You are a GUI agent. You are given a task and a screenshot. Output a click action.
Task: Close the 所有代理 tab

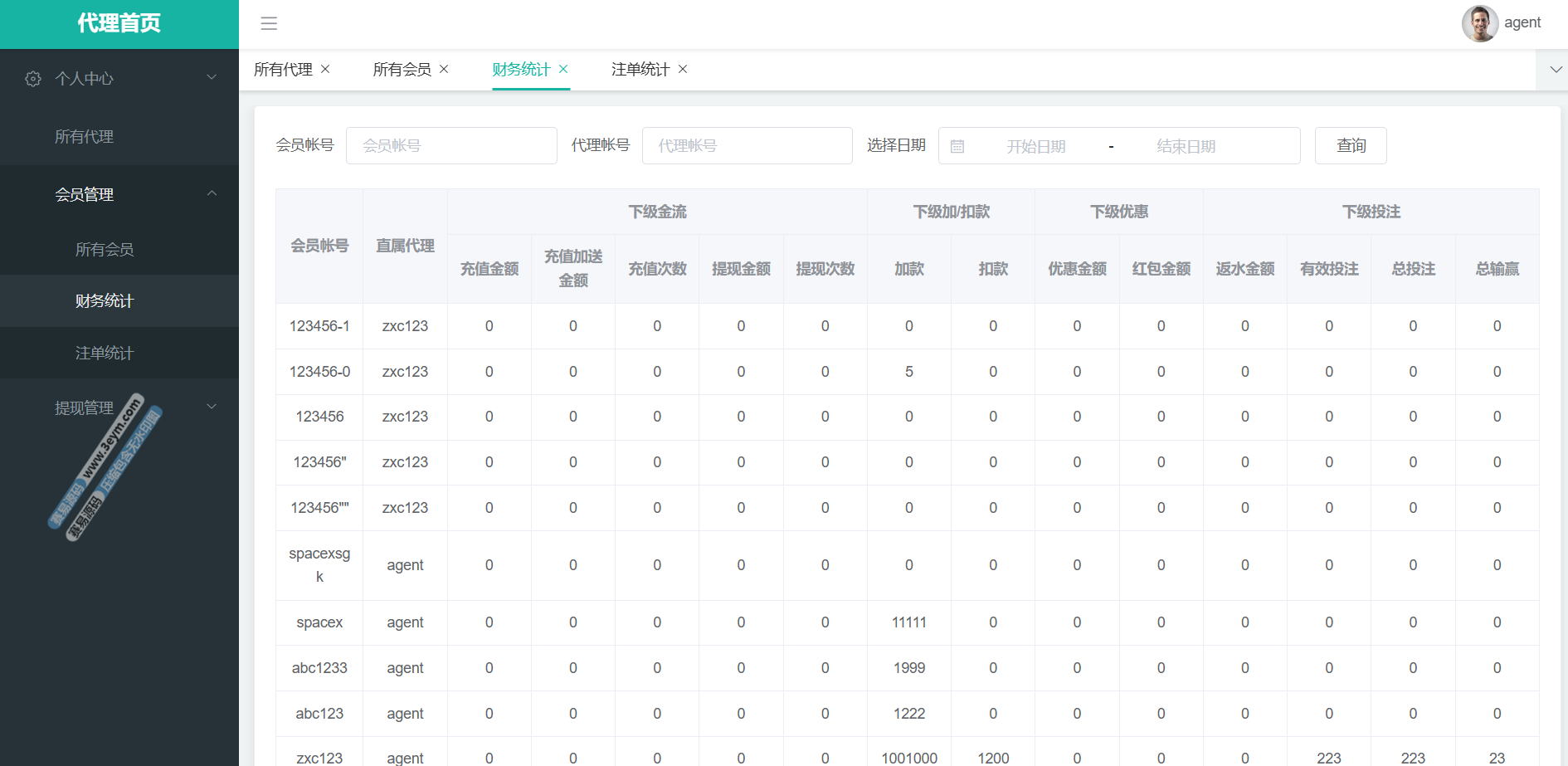click(325, 69)
